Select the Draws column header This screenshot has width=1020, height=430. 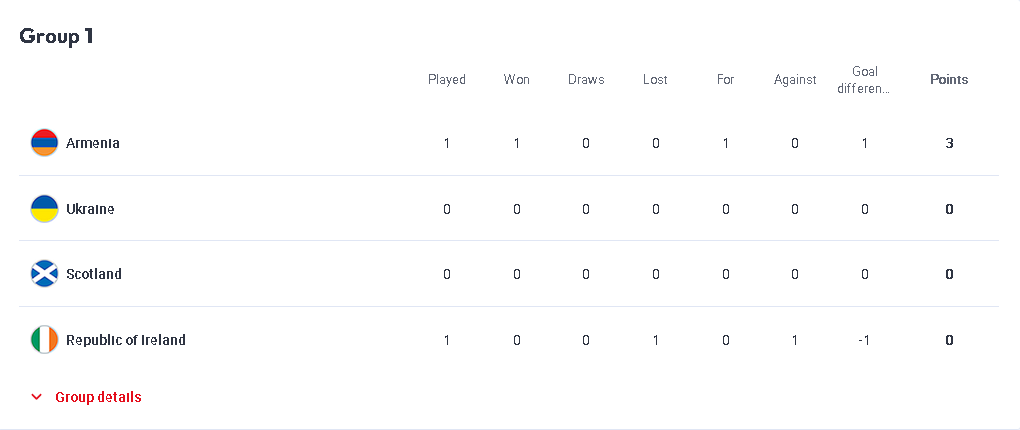click(586, 79)
